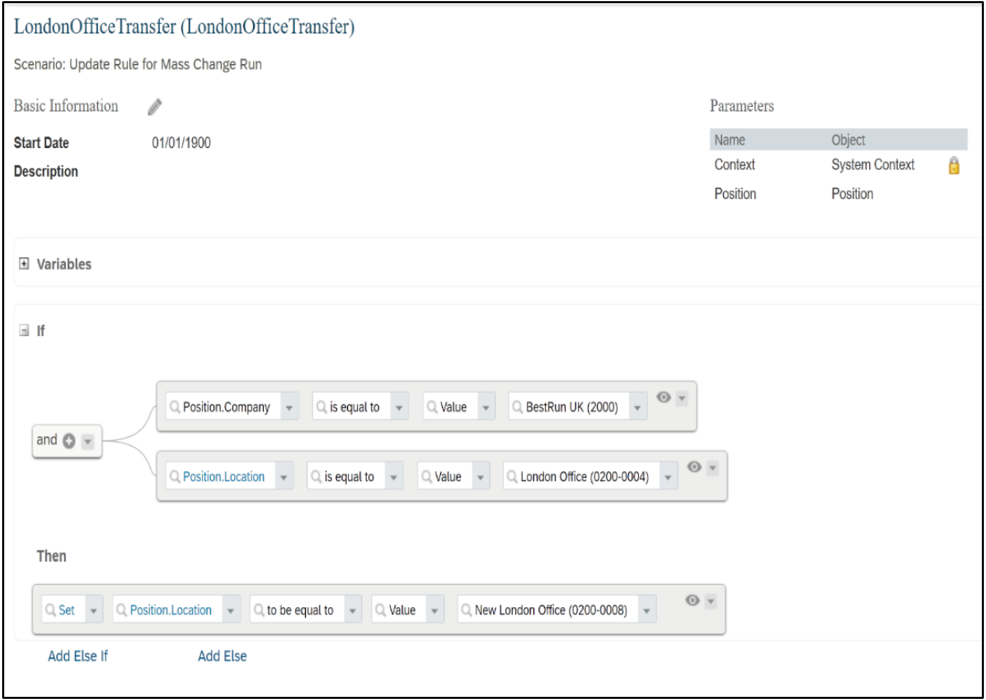The height and width of the screenshot is (700, 986).
Task: Open the 'is equal to' dropdown in the Location row
Action: 394,477
